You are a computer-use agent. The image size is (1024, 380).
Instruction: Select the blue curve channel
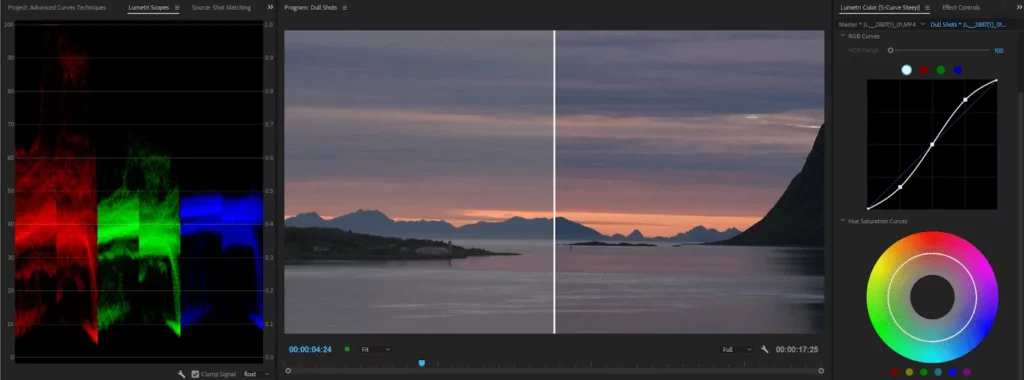[957, 70]
